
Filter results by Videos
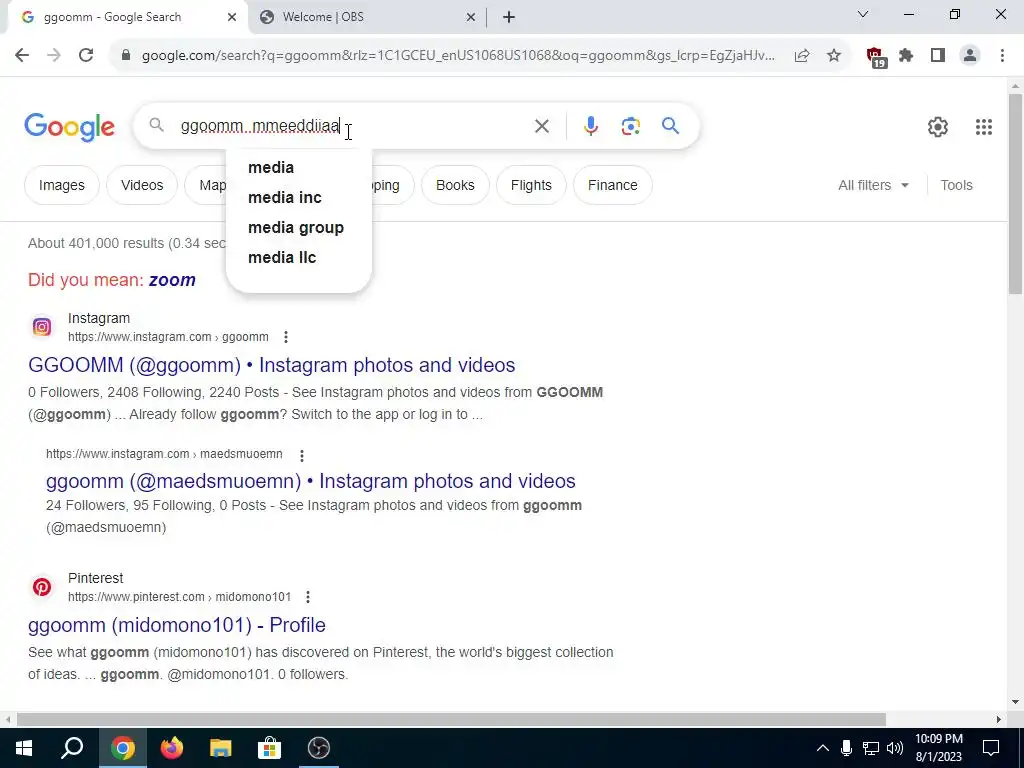(142, 185)
